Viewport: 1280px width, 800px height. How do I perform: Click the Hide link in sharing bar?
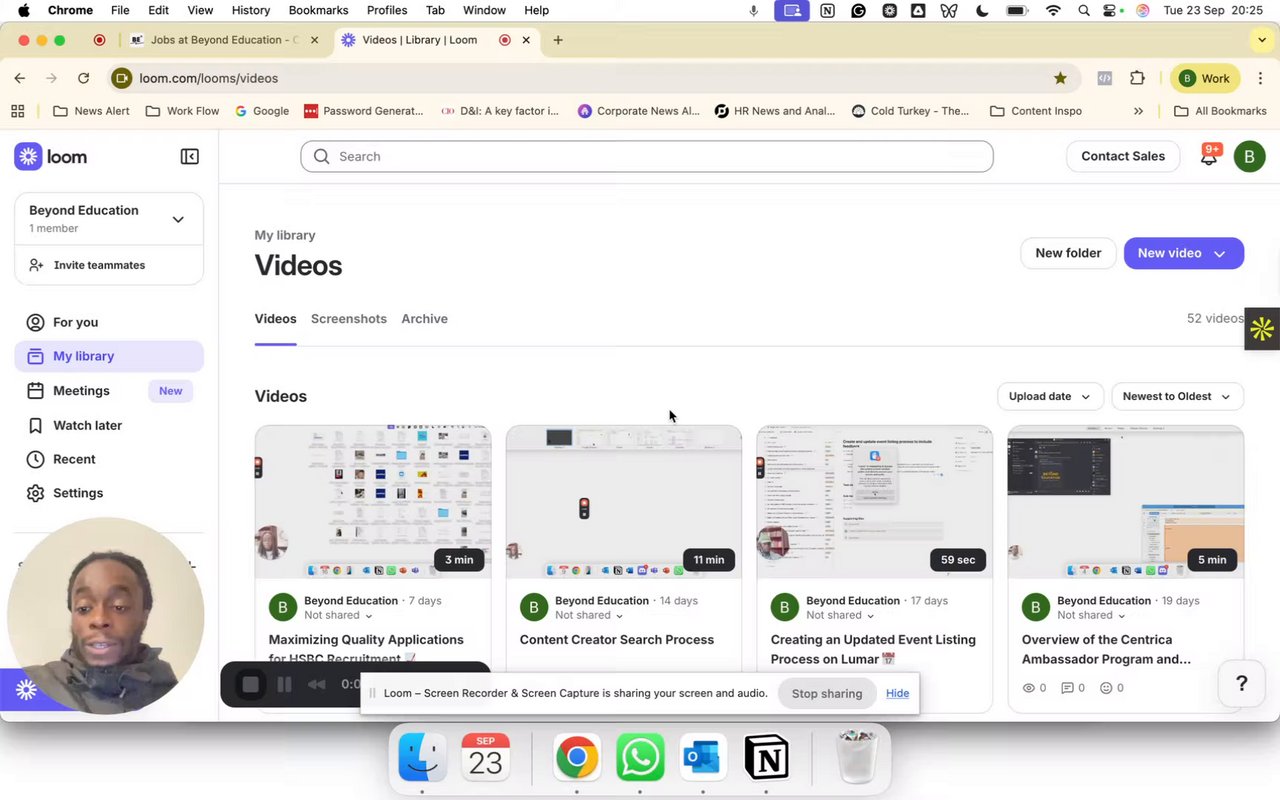(x=897, y=693)
